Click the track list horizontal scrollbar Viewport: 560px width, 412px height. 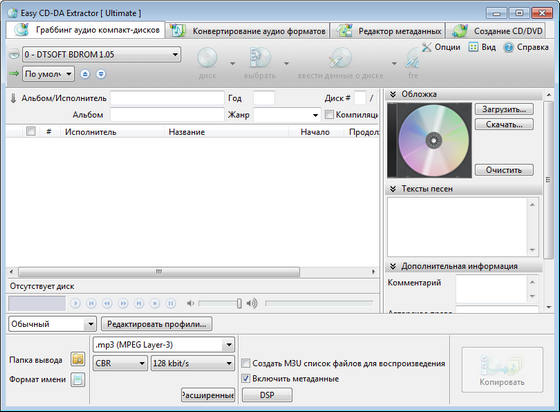159,272
